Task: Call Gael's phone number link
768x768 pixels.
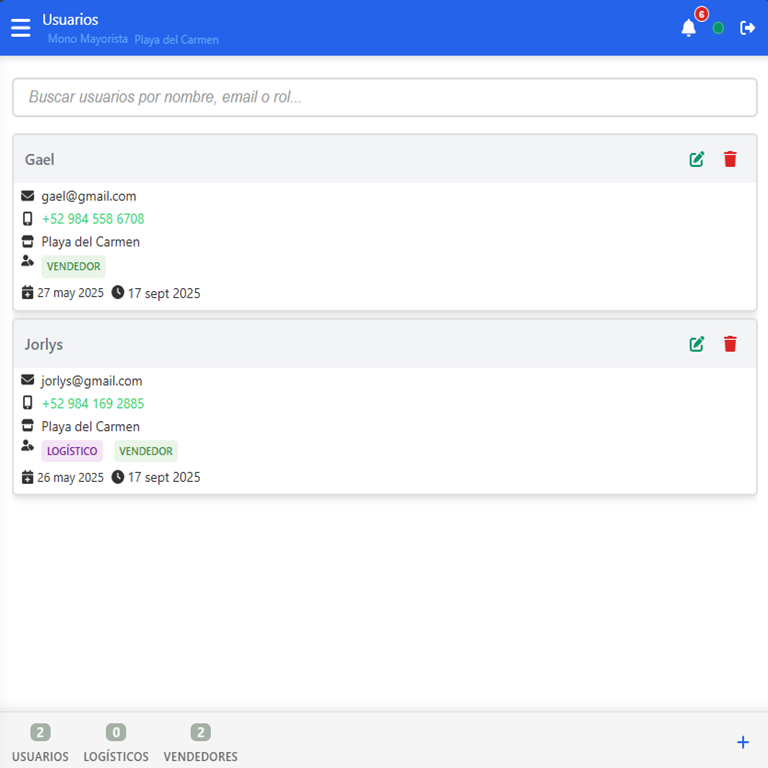Action: tap(93, 219)
